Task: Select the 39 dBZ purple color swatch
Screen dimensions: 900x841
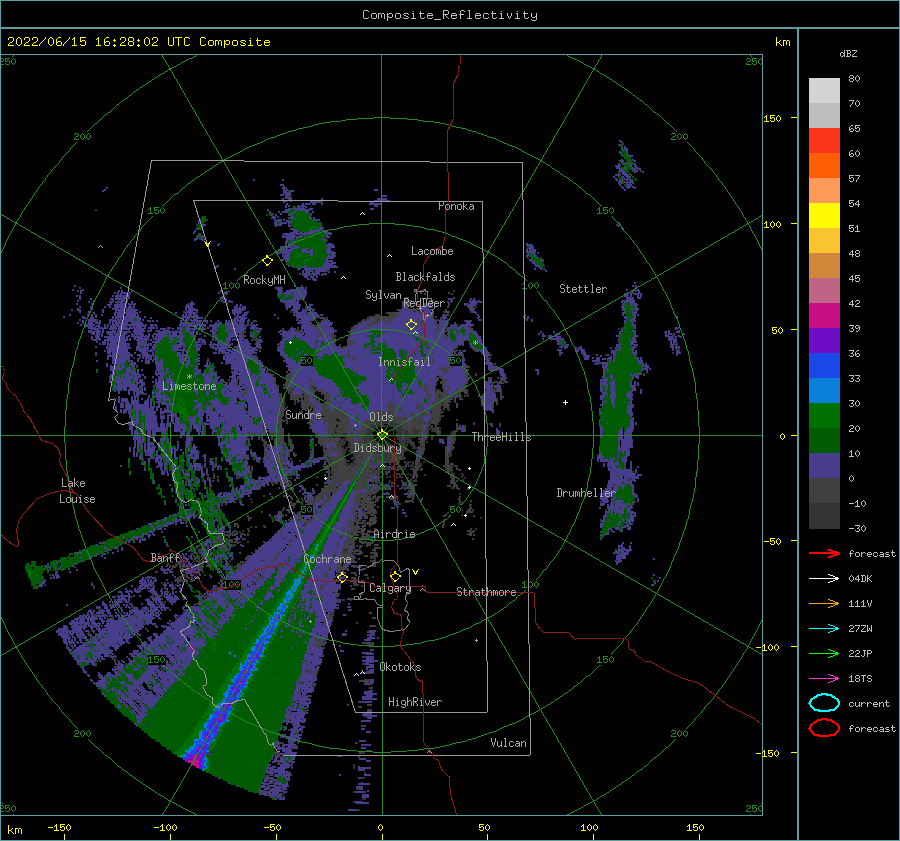Action: pyautogui.click(x=824, y=340)
